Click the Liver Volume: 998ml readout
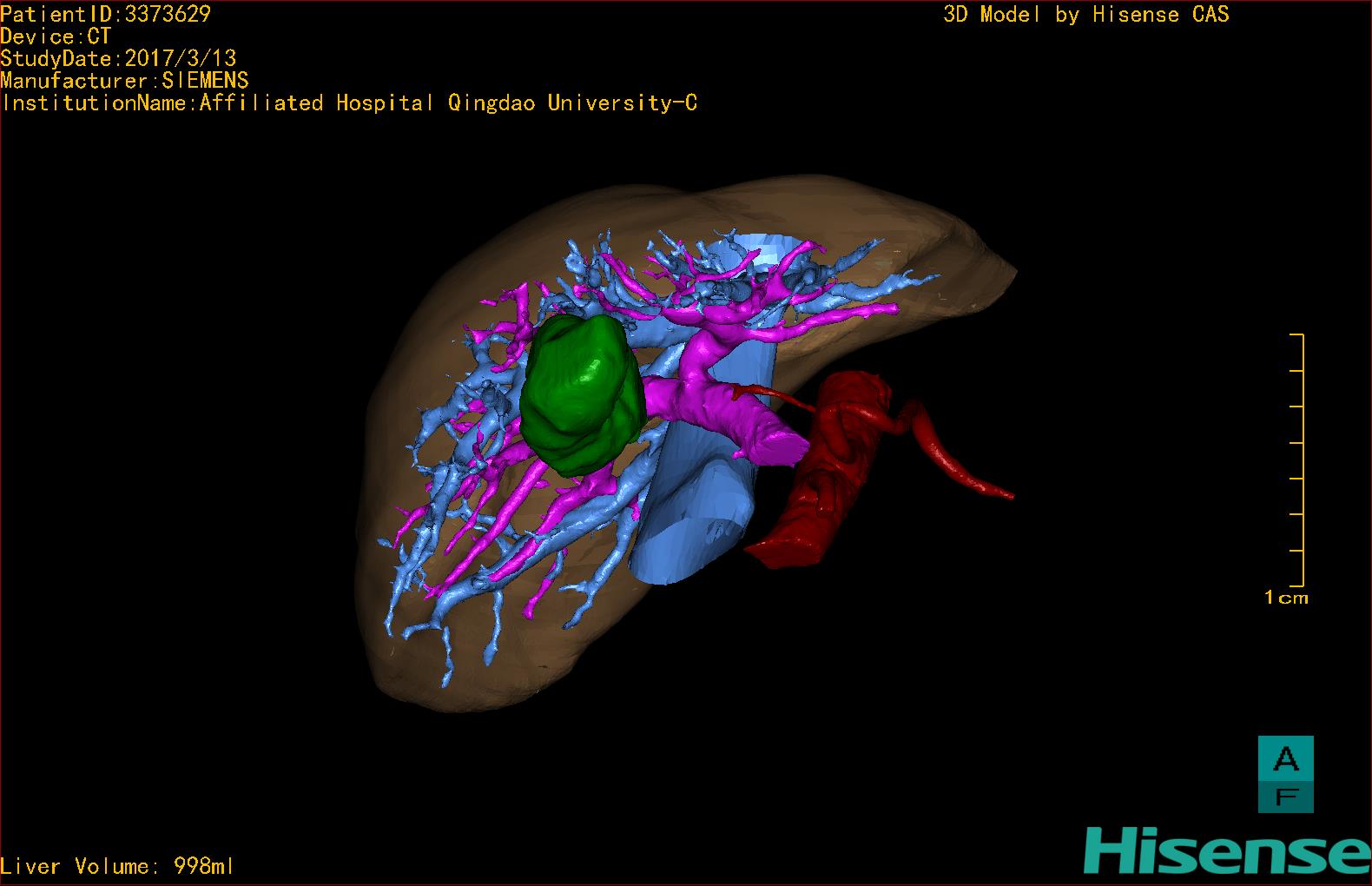This screenshot has height=886, width=1372. click(117, 866)
